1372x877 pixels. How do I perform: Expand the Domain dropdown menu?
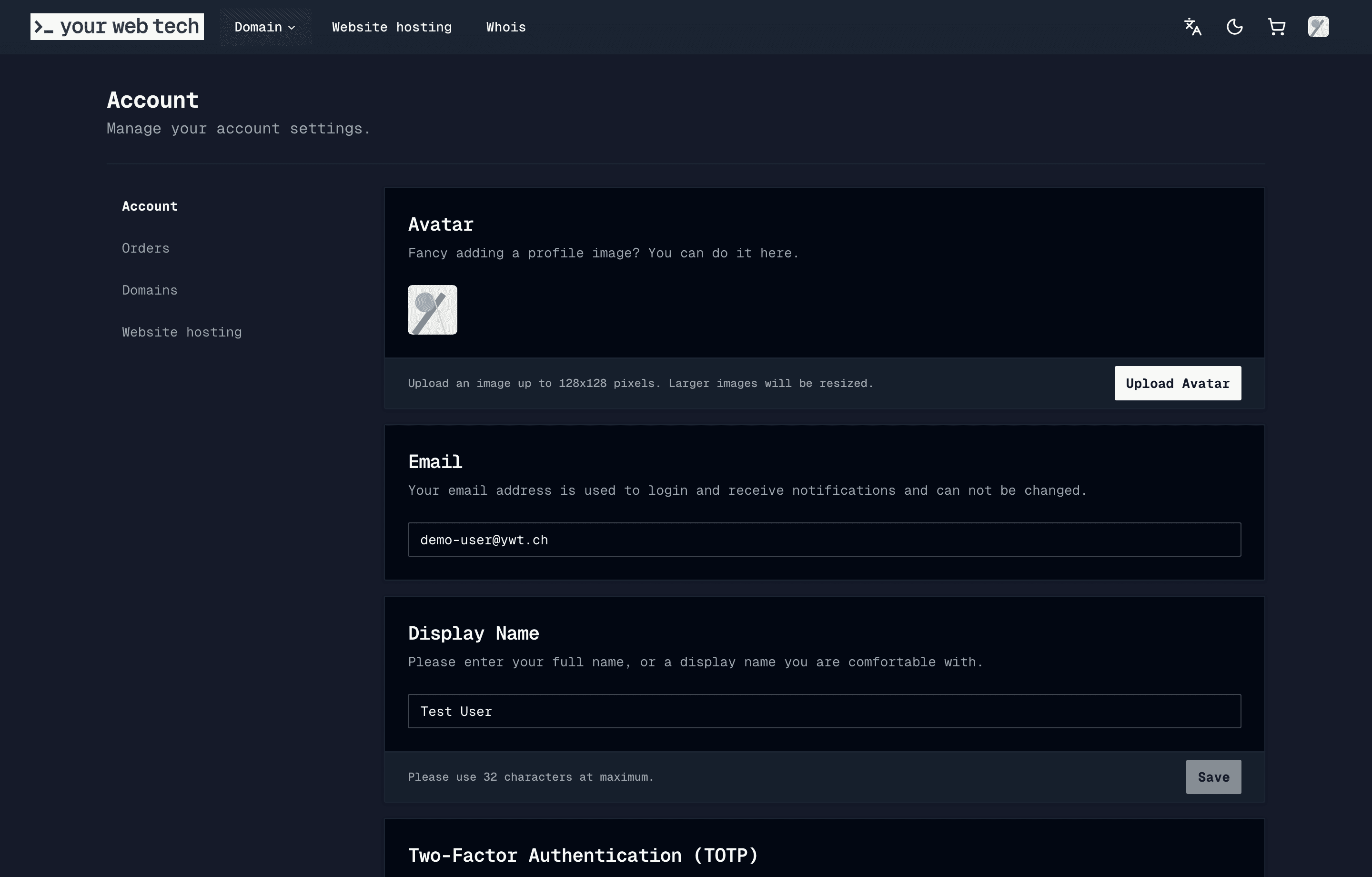coord(265,27)
